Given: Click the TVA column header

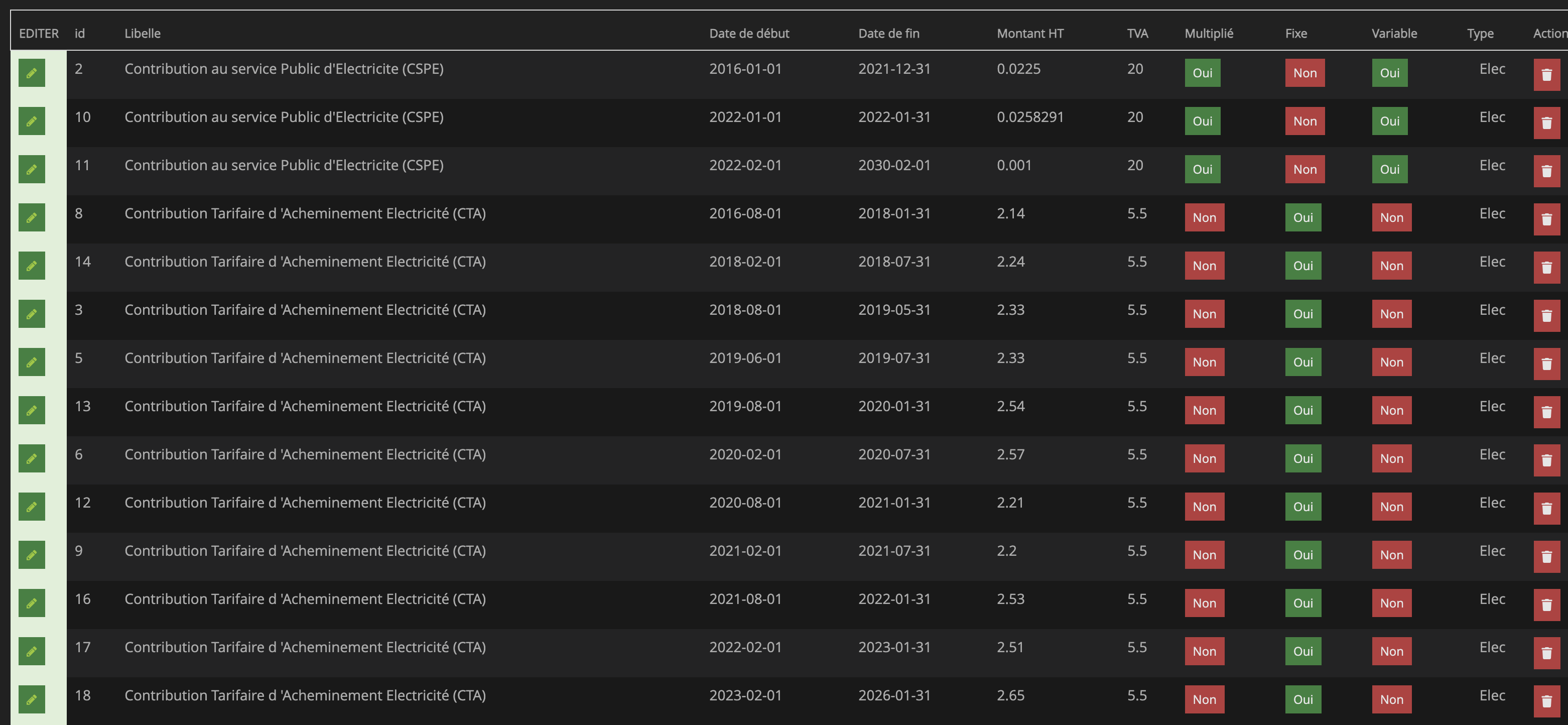Looking at the screenshot, I should (1137, 34).
